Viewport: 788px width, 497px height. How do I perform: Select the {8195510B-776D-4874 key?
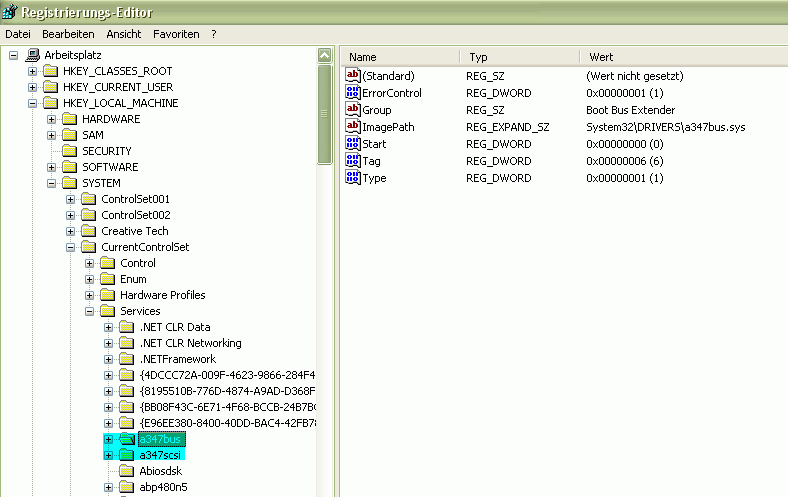click(227, 391)
